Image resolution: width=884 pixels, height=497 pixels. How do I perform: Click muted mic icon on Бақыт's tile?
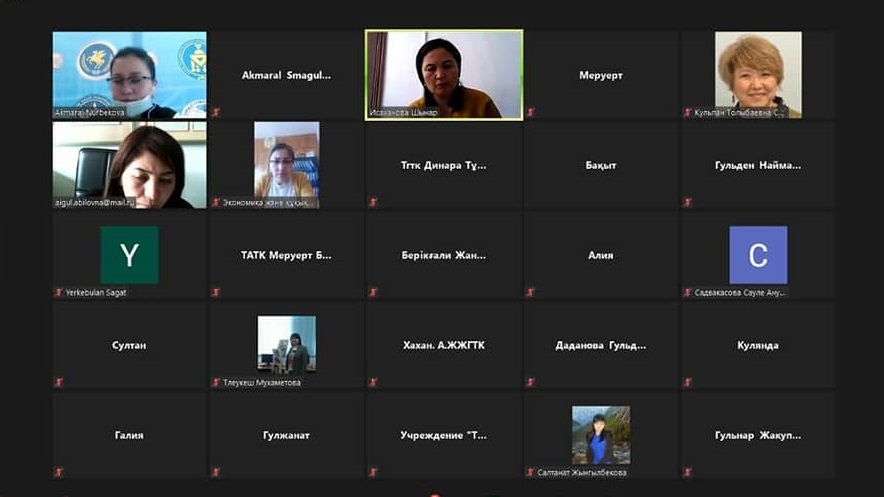coord(531,202)
